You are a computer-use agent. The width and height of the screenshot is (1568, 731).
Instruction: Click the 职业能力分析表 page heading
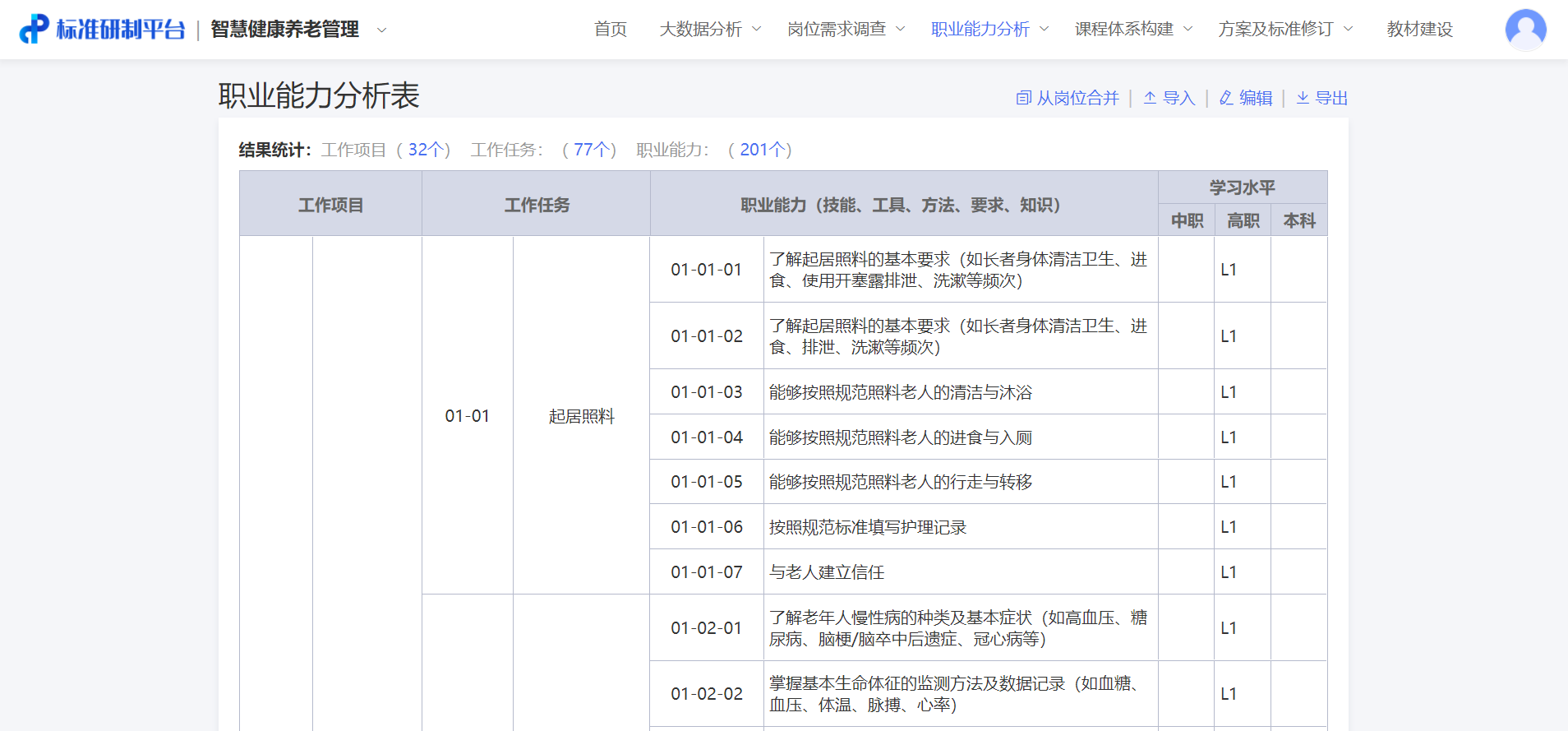tap(319, 95)
